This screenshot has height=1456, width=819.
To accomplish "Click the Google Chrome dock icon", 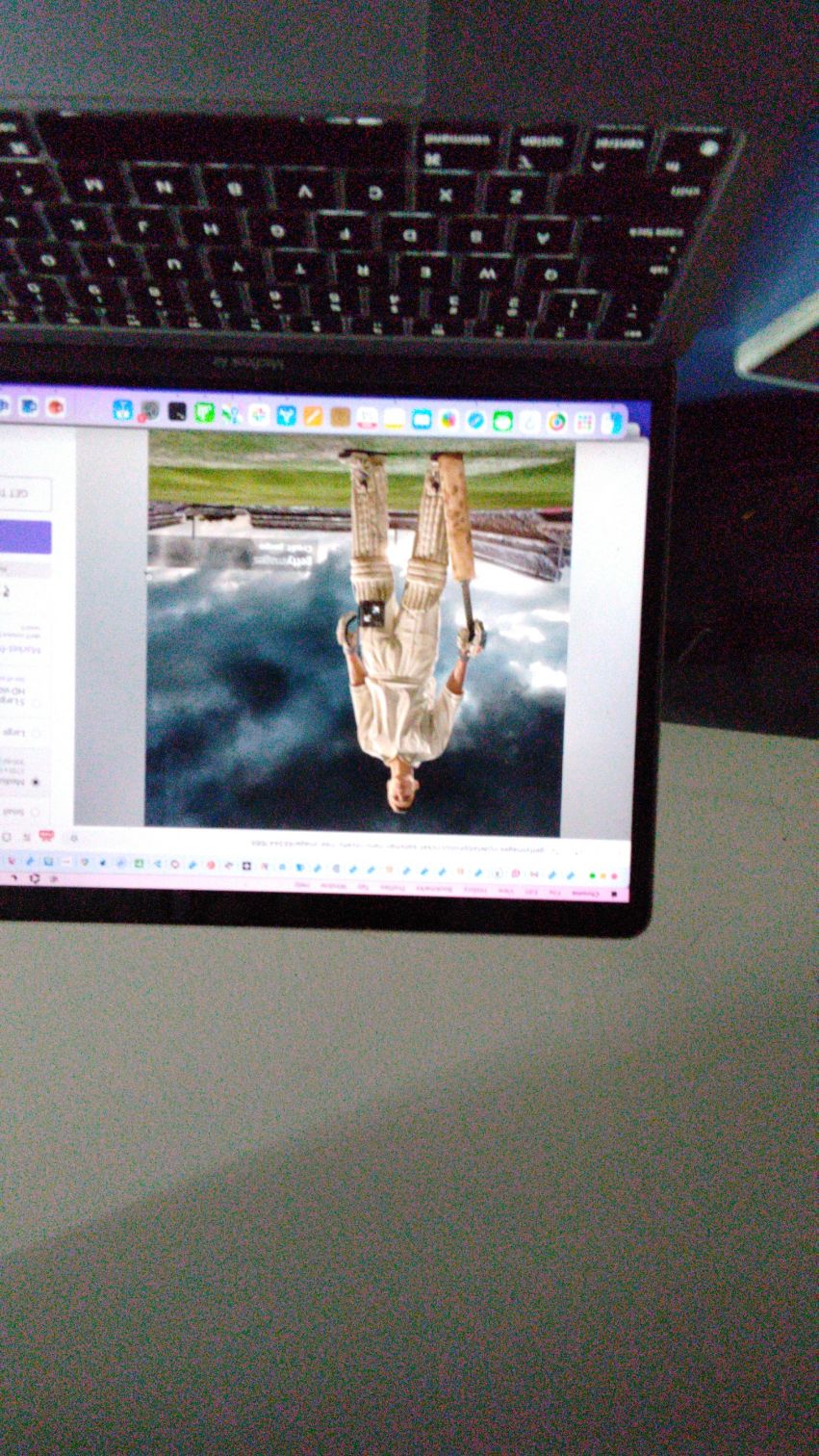I will (x=556, y=422).
